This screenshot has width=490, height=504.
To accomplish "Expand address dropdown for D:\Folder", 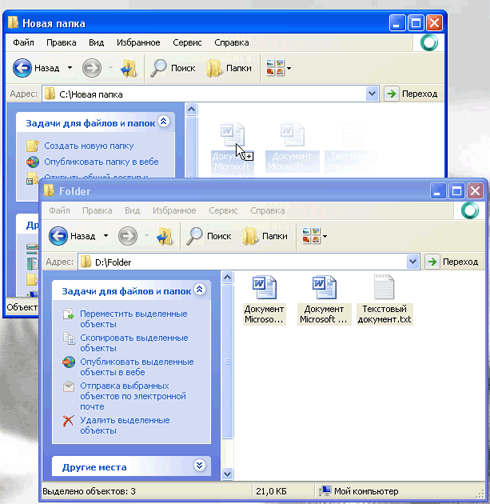I will point(413,262).
